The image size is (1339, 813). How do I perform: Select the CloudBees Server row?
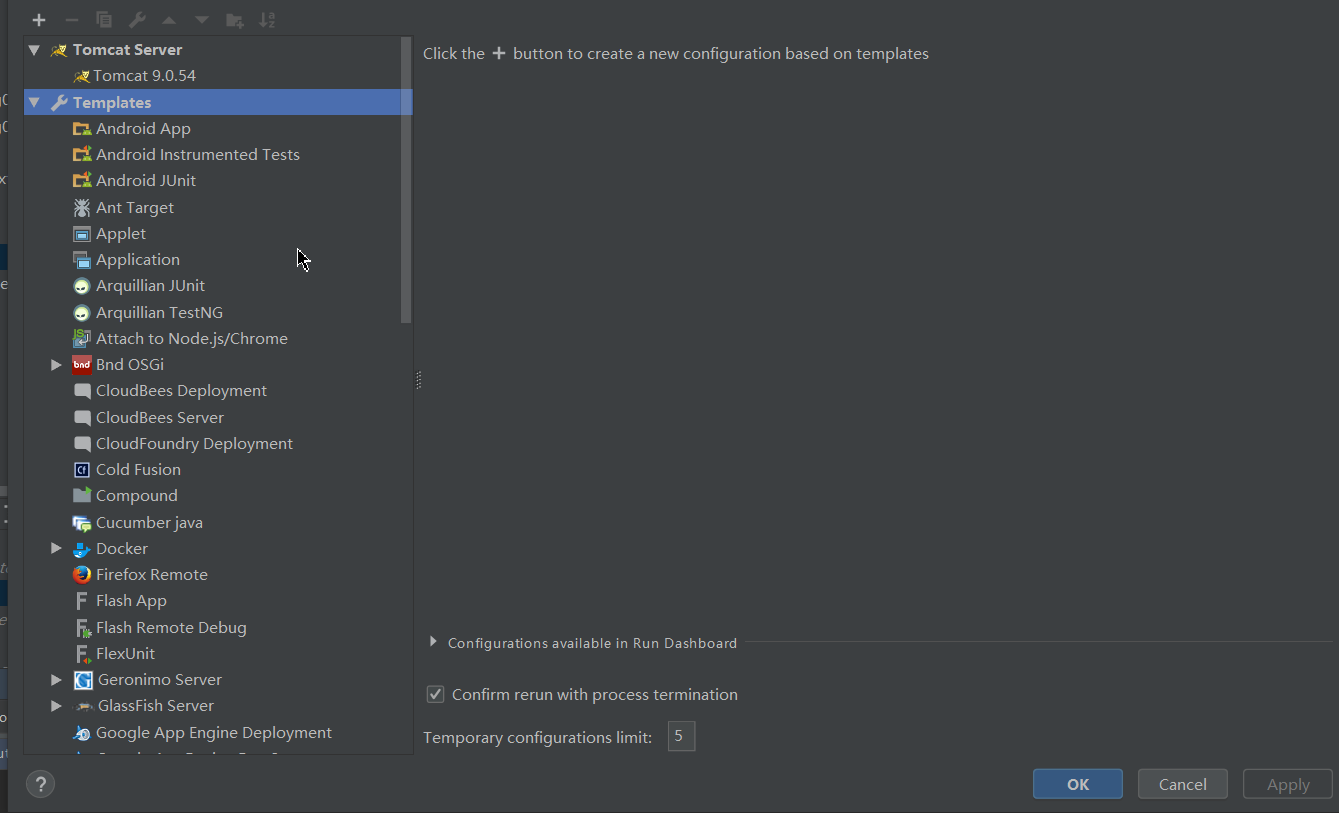(x=218, y=417)
